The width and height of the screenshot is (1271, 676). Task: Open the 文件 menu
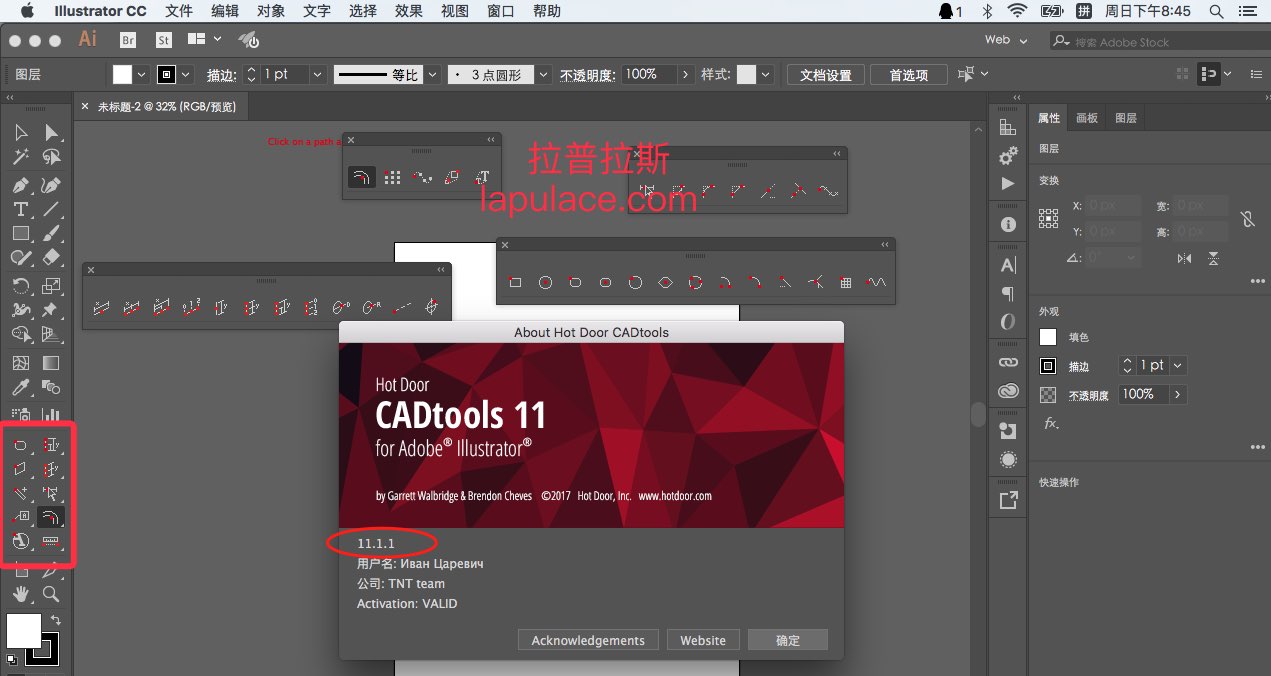click(x=179, y=11)
